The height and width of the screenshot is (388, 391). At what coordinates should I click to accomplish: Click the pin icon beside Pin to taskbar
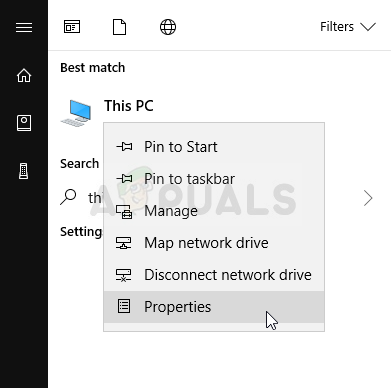[x=124, y=178]
